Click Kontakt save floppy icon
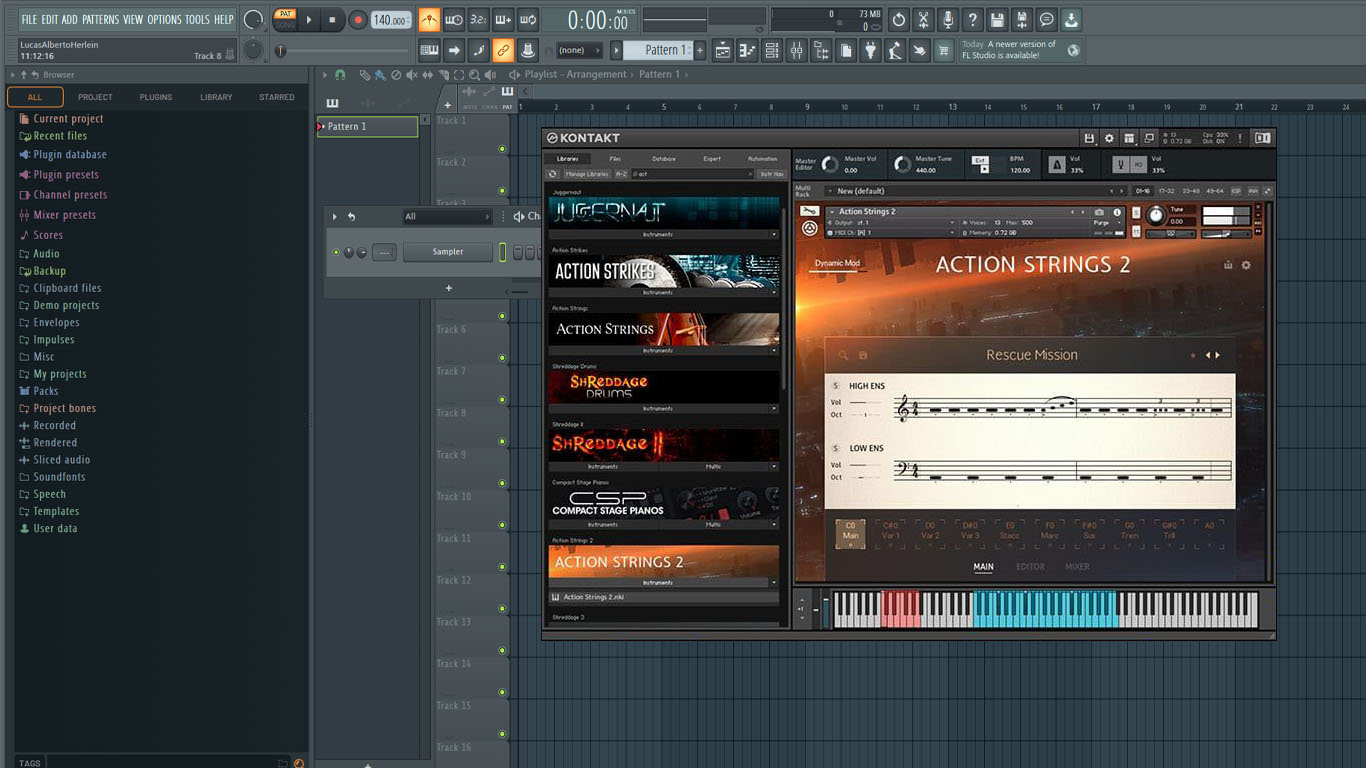Image resolution: width=1366 pixels, height=768 pixels. tap(1089, 138)
